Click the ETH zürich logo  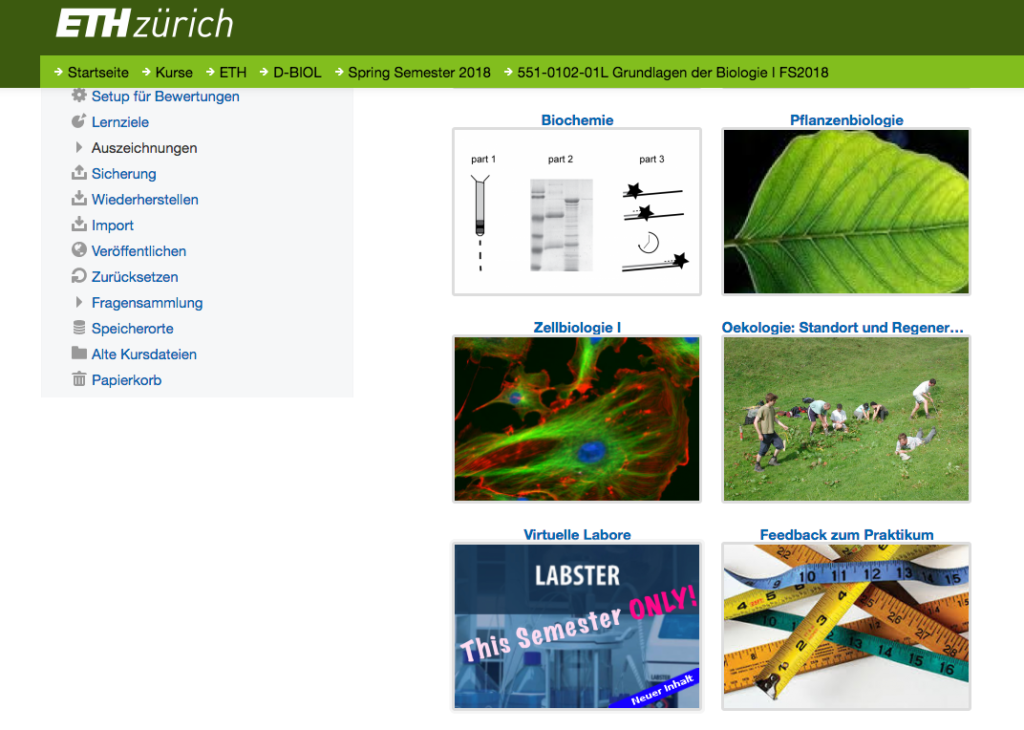point(144,24)
